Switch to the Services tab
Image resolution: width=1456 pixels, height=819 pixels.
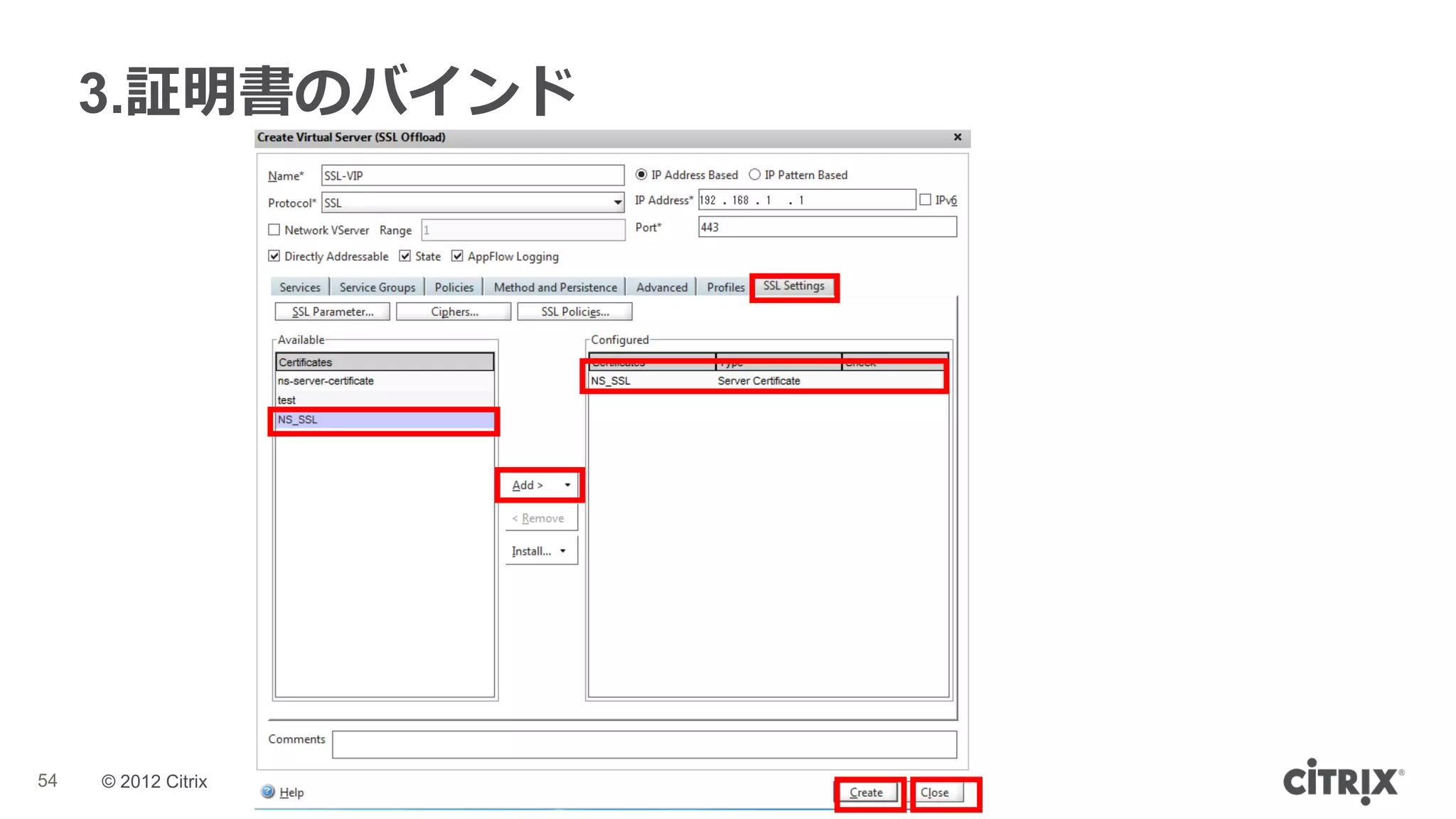click(300, 287)
